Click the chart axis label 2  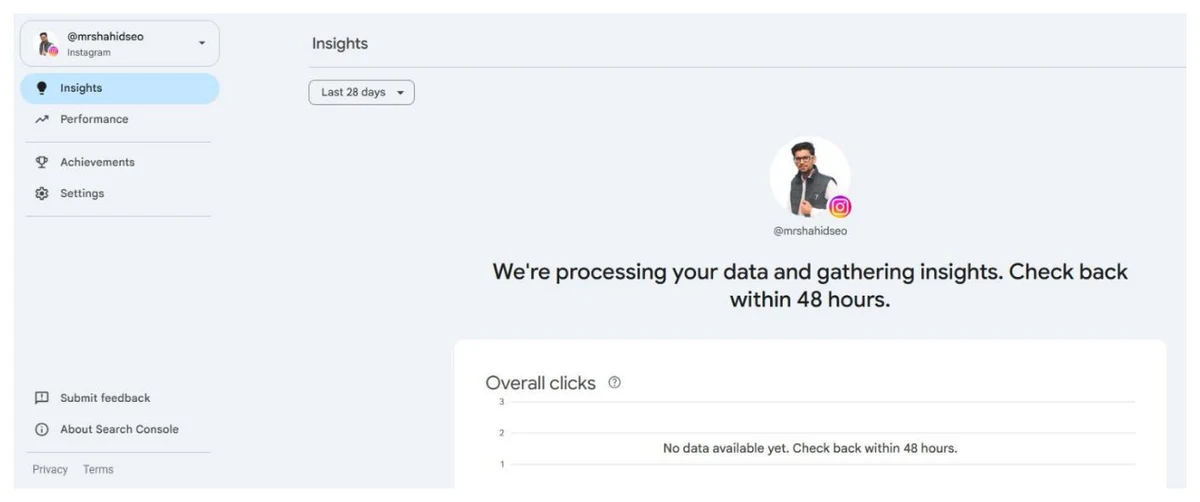pyautogui.click(x=501, y=433)
